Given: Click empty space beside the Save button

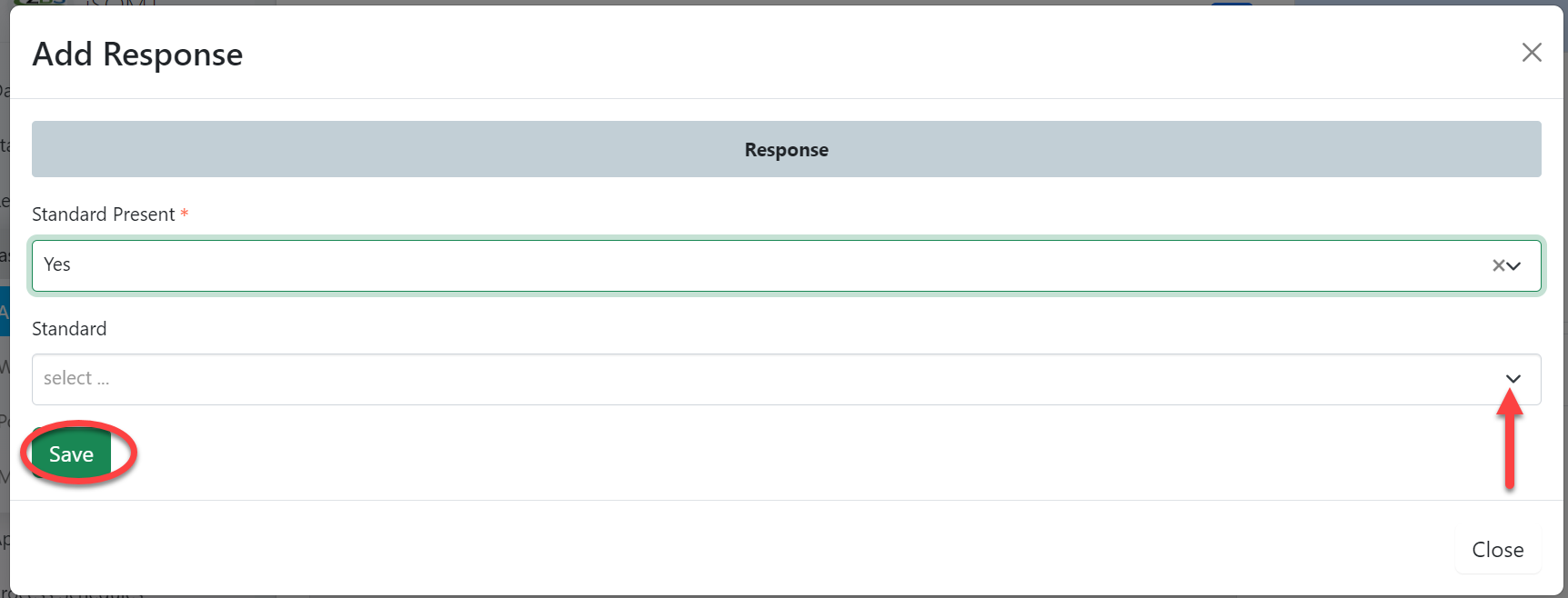Looking at the screenshot, I should pos(637,454).
